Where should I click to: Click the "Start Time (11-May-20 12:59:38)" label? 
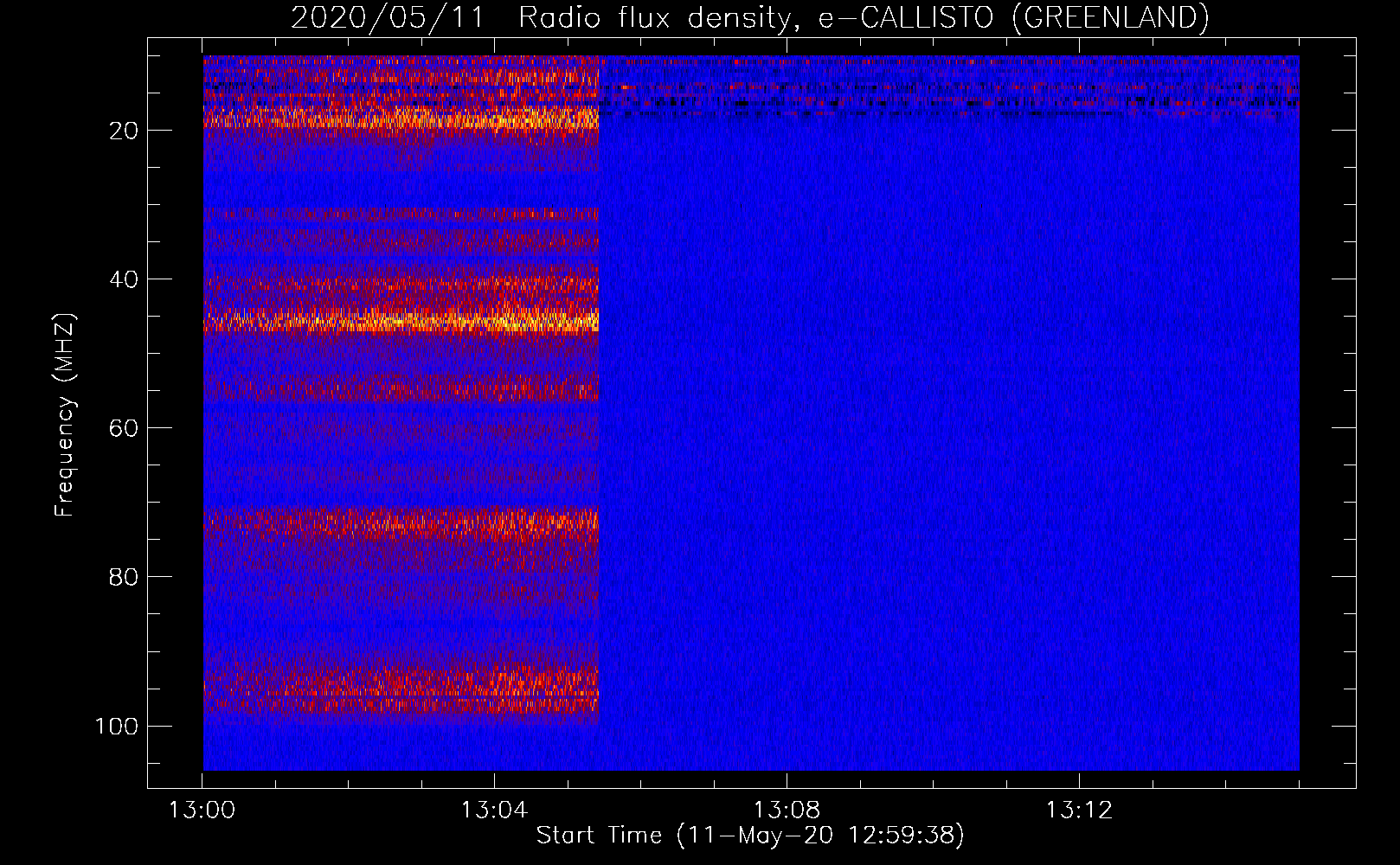(x=750, y=836)
